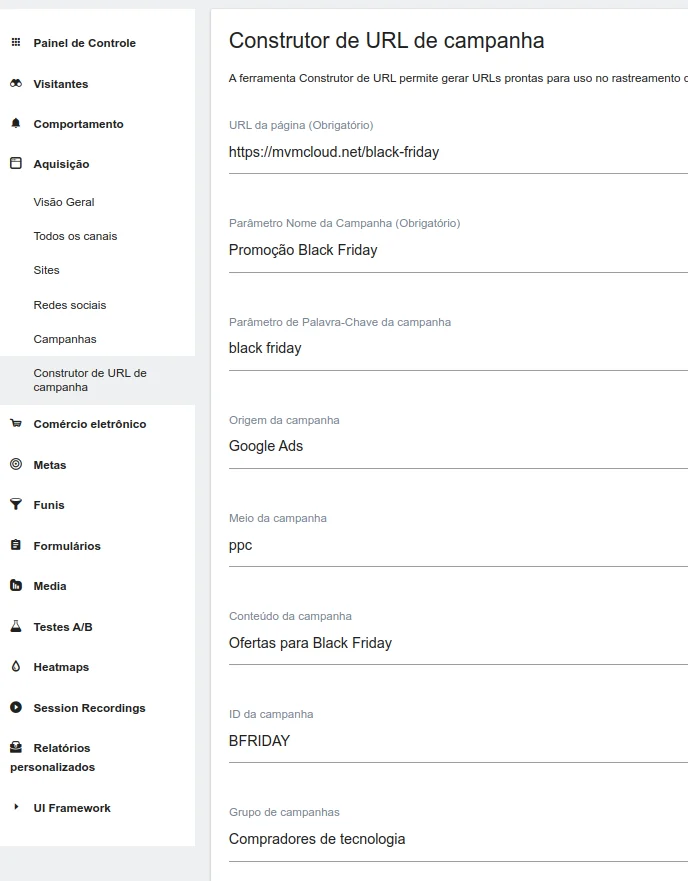Click the Comportamento bell icon

pos(15,124)
